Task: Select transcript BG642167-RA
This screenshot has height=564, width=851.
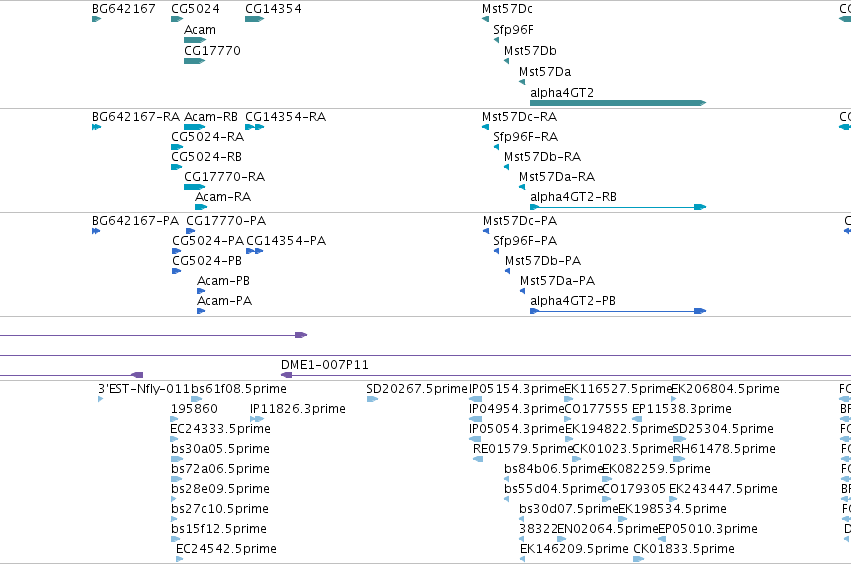Action: (136, 117)
